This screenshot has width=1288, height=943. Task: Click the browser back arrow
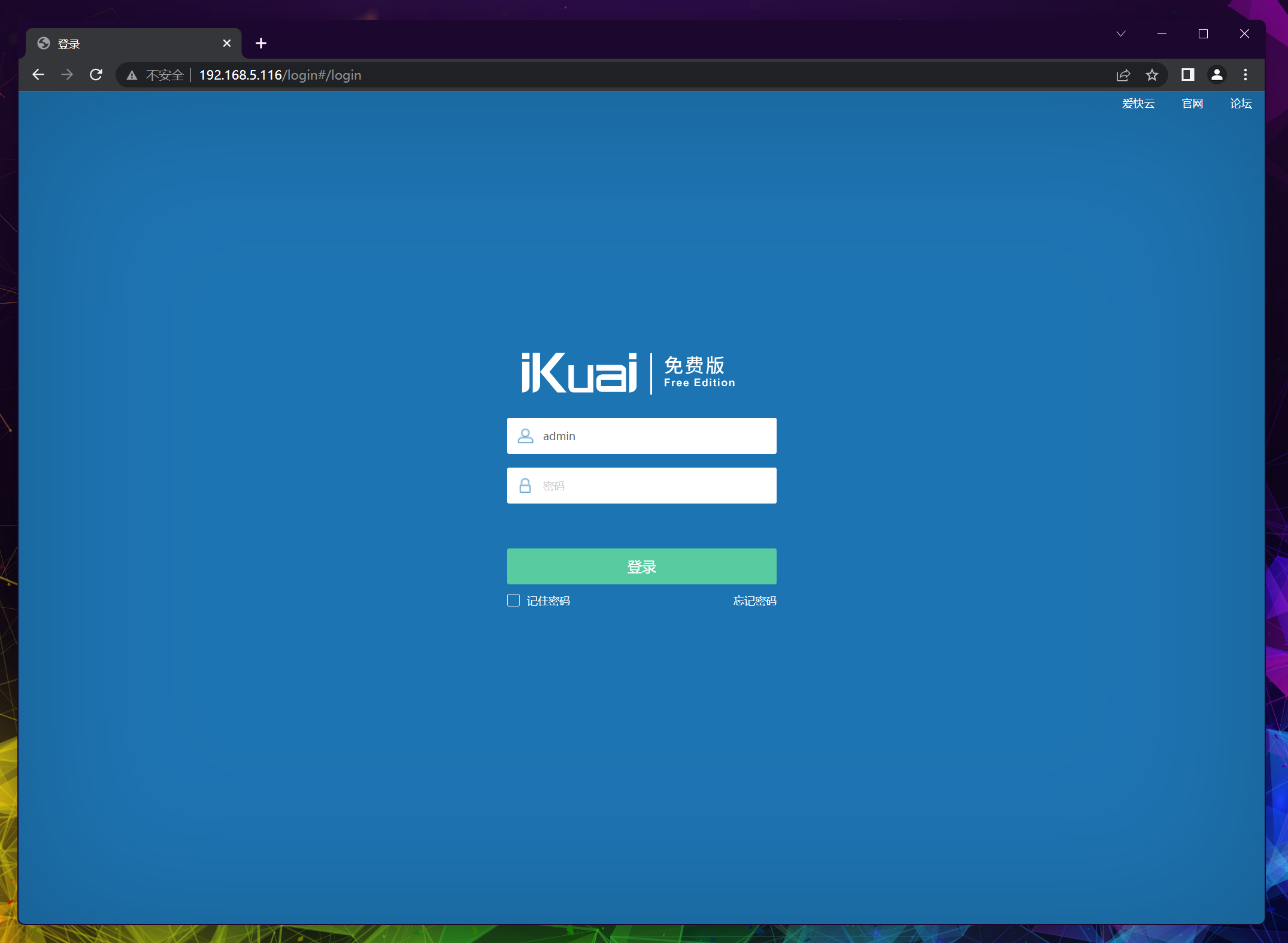pos(38,75)
